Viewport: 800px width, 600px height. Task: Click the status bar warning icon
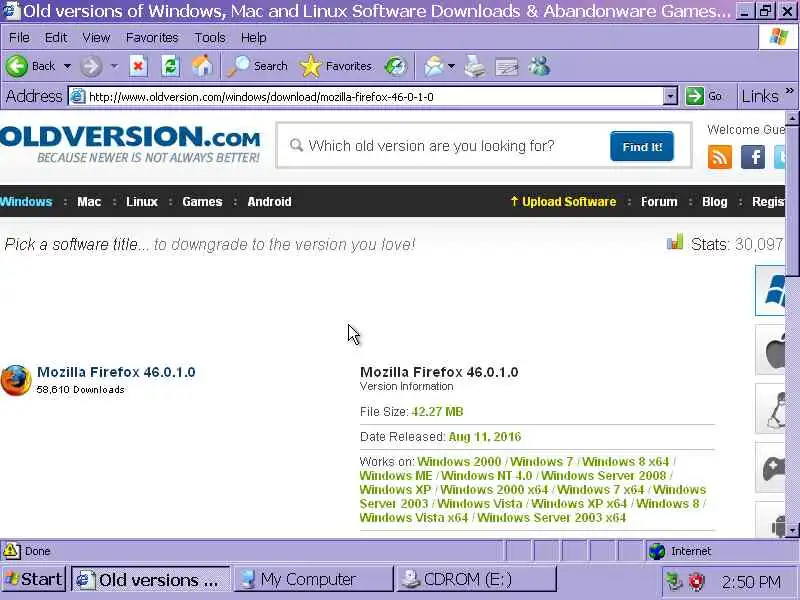[11, 551]
